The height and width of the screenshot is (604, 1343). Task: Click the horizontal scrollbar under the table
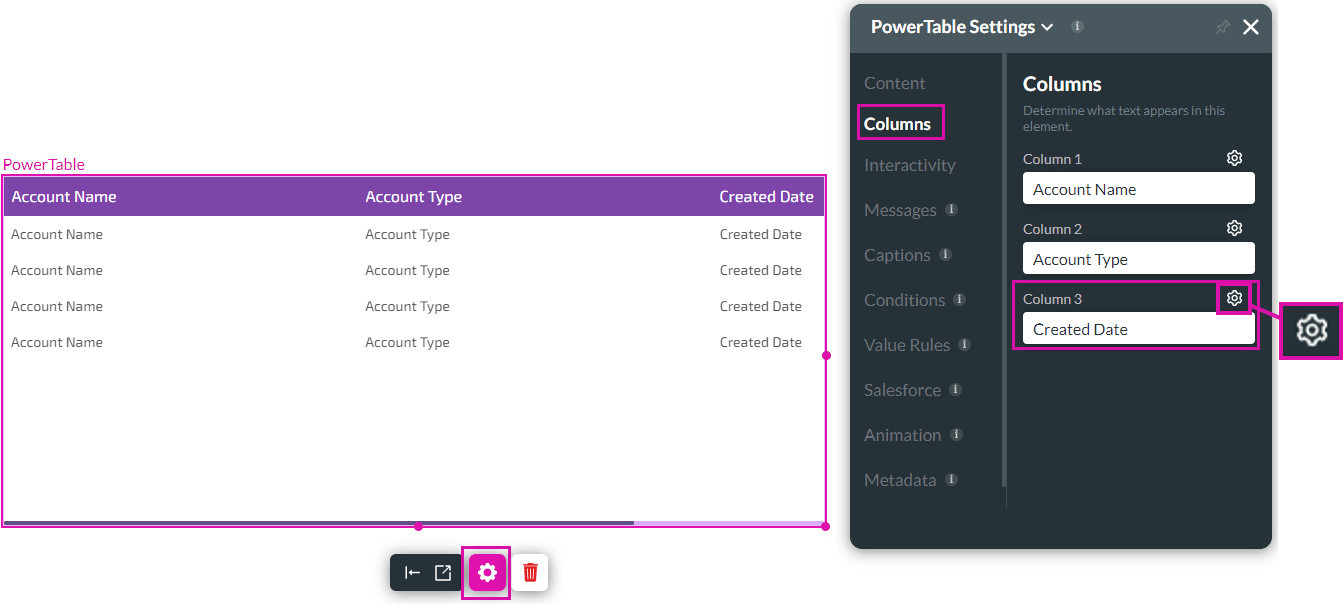[x=320, y=522]
